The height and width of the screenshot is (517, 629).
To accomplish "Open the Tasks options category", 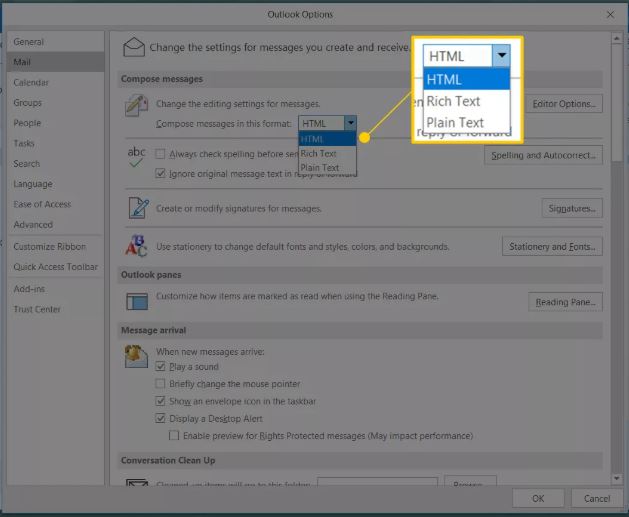I will 55,143.
